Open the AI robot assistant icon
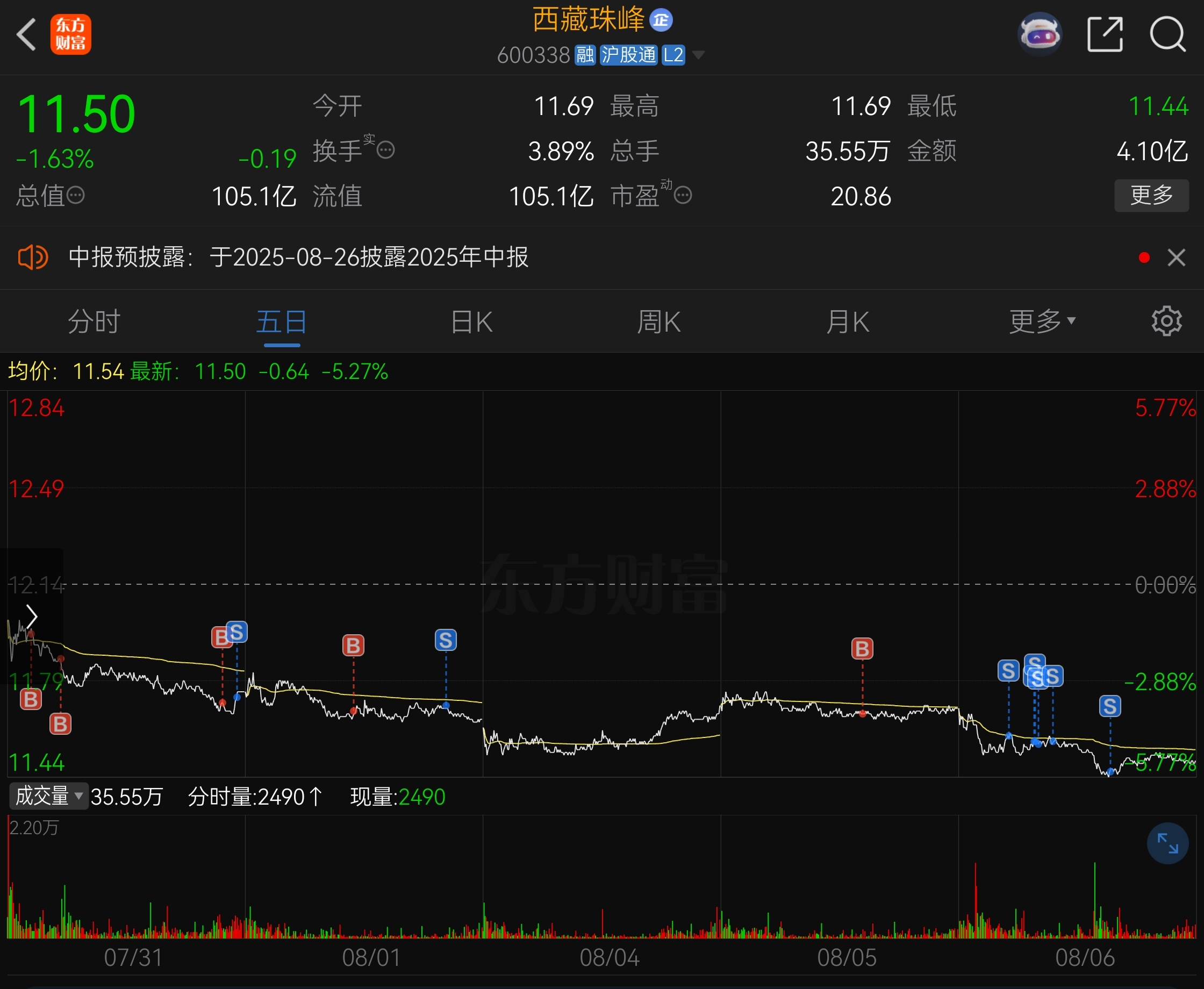Image resolution: width=1204 pixels, height=989 pixels. coord(1040,34)
